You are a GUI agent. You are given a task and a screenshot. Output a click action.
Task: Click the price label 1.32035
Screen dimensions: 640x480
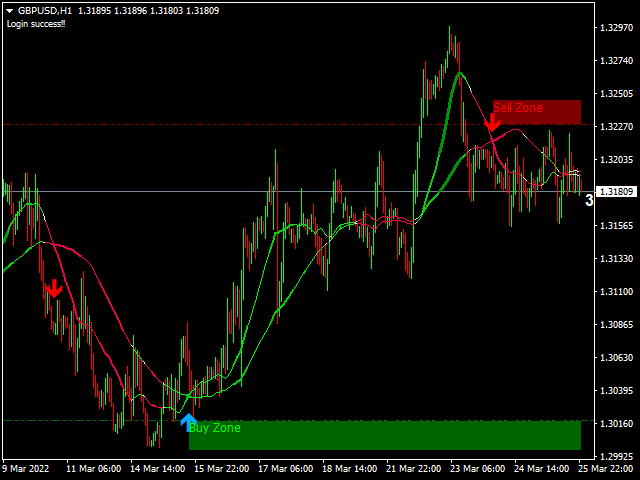pyautogui.click(x=616, y=160)
